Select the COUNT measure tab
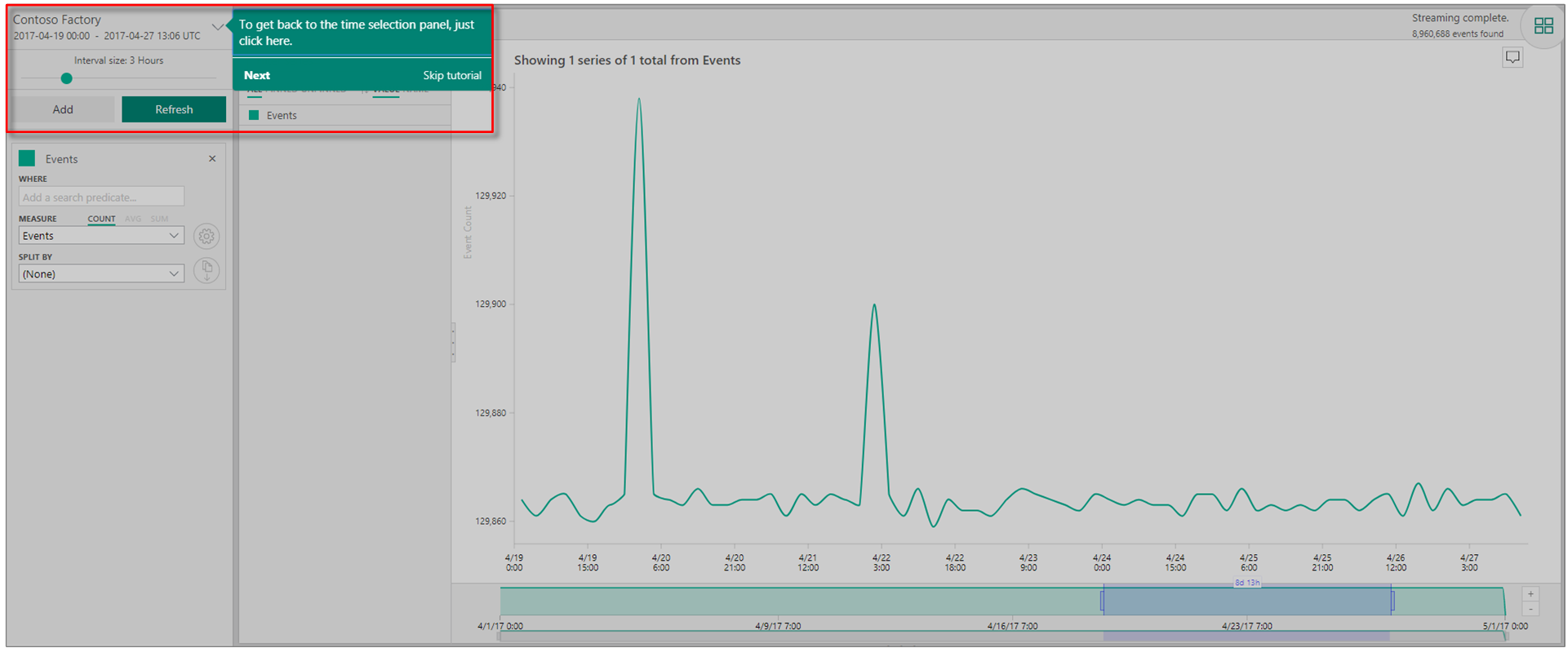1568x648 pixels. tap(101, 219)
